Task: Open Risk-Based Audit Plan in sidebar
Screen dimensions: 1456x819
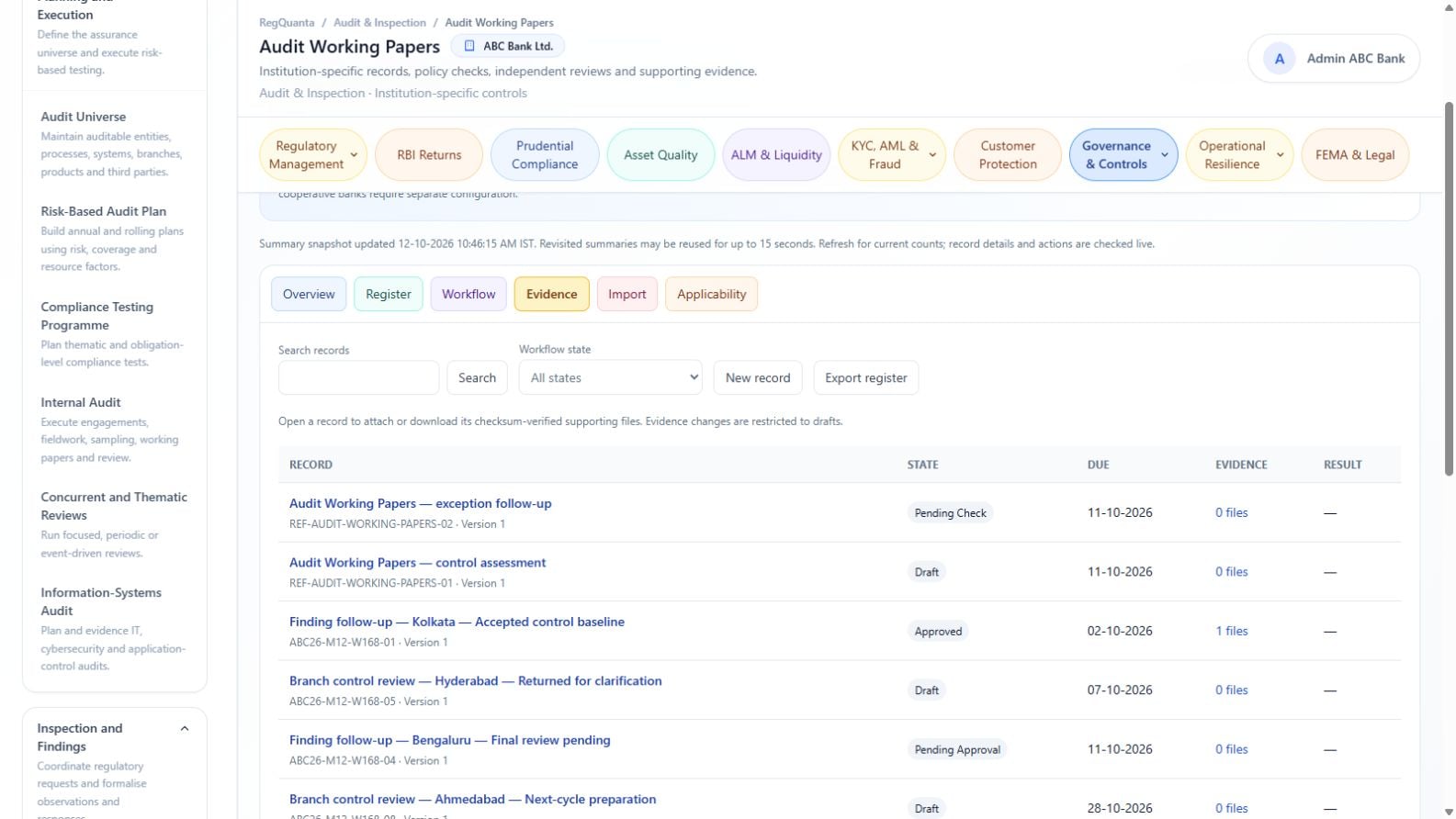Action: [x=104, y=211]
